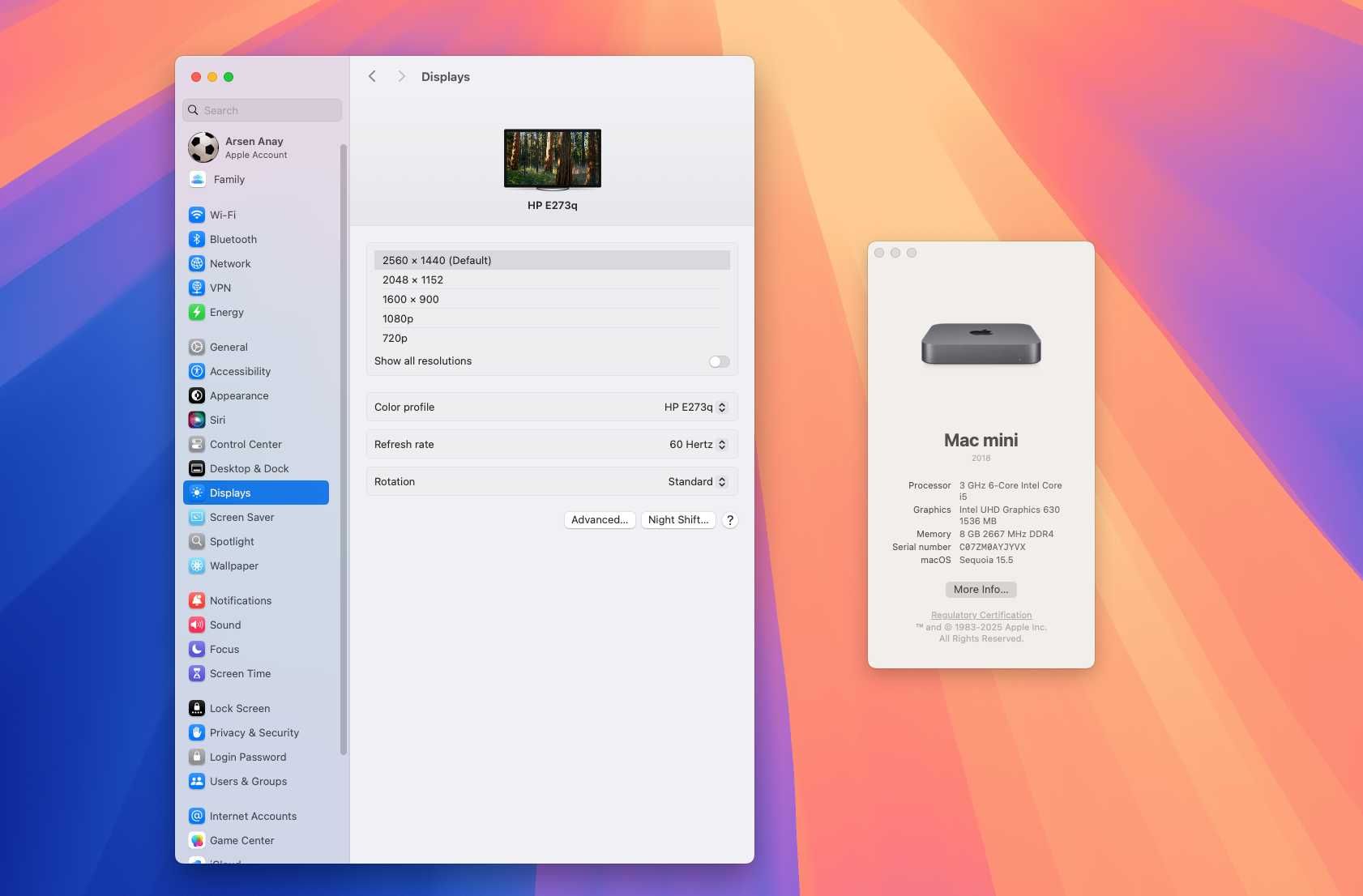
Task: Click the Arsen Anay soccer ball avatar
Action: 203,147
